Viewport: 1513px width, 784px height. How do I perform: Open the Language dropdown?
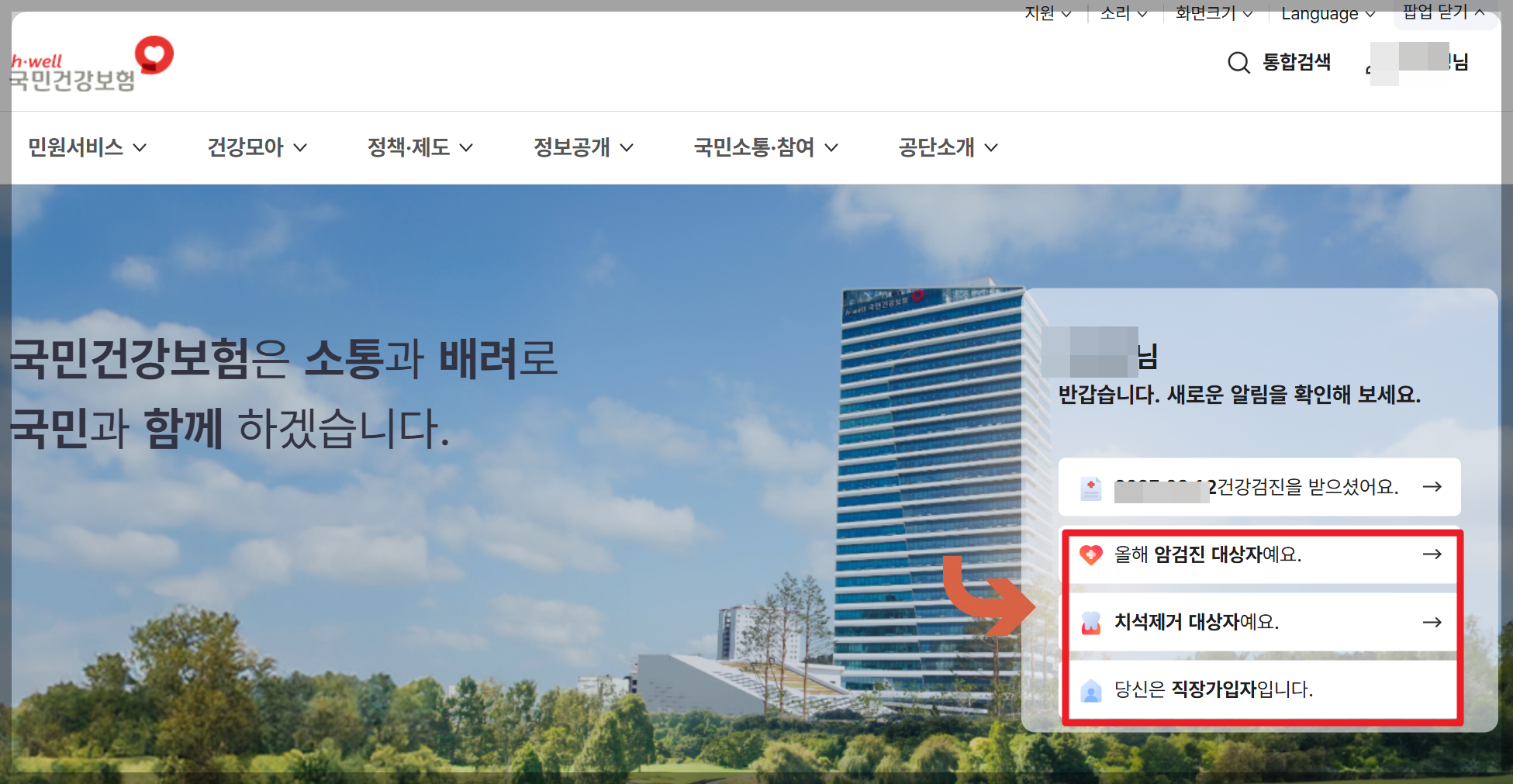(x=1328, y=13)
